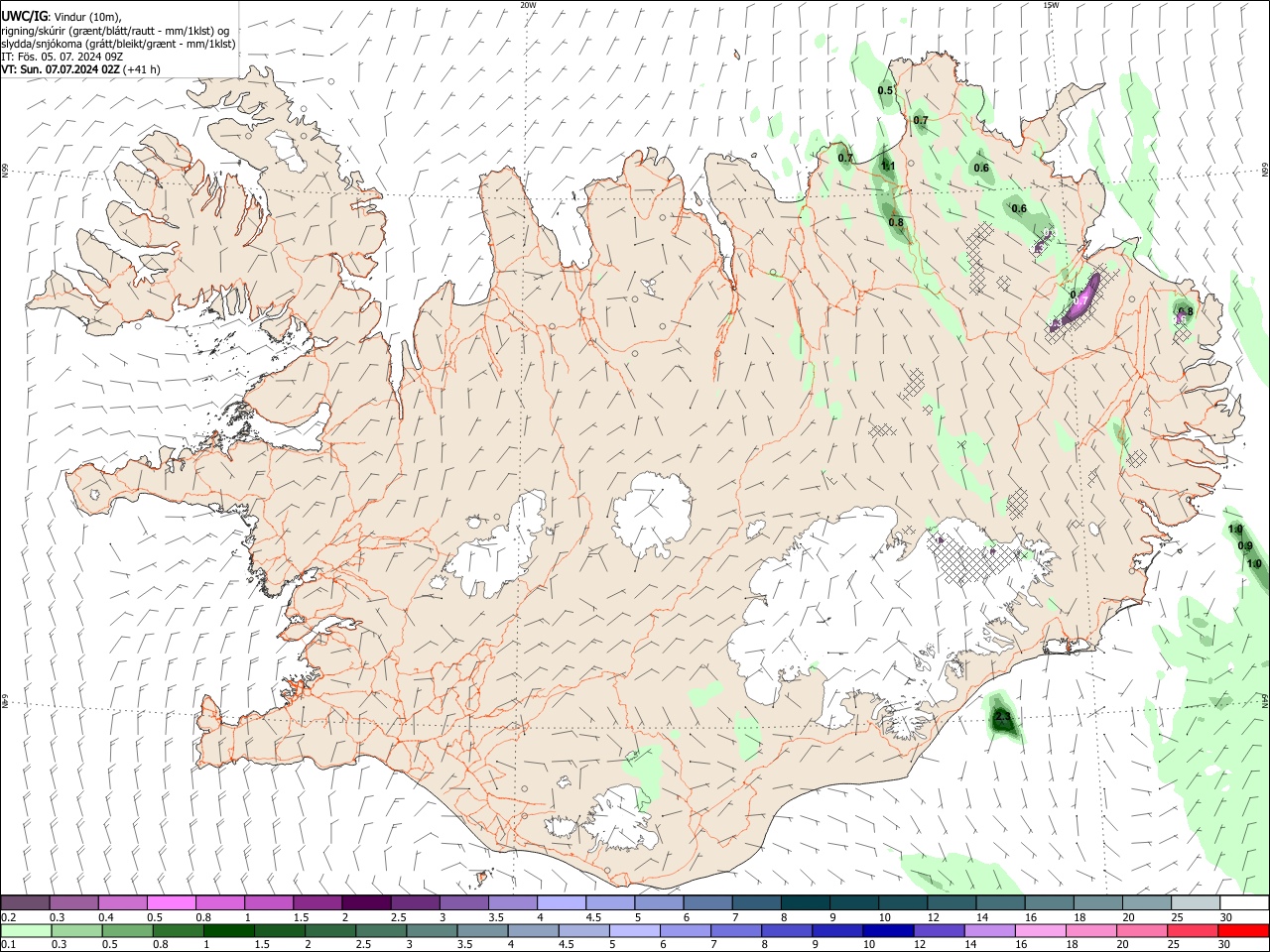Image resolution: width=1270 pixels, height=952 pixels.
Task: Click the purple snow patch in the northeast
Action: point(1079,301)
